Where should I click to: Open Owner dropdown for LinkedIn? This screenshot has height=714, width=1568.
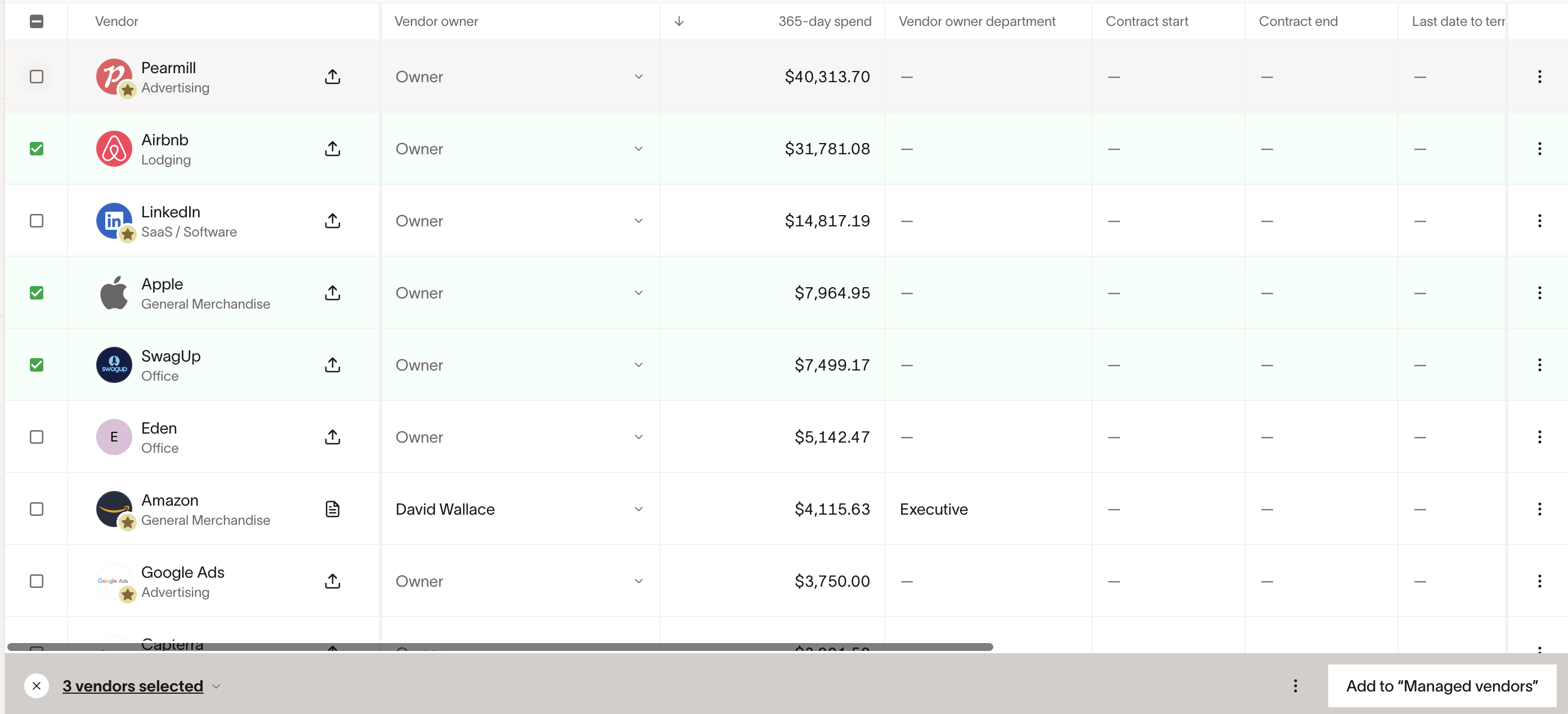(520, 221)
